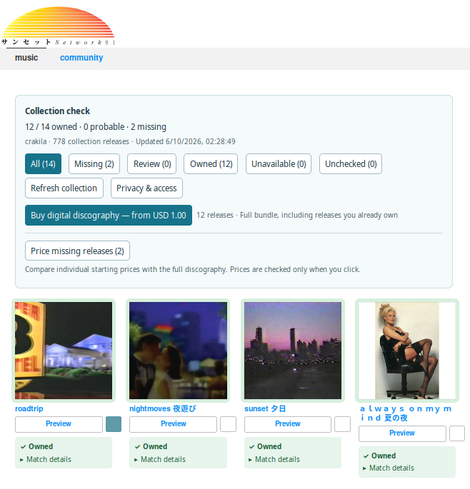470x489 pixels.
Task: Click the 'Compare individual starting prices' note
Action: [x=193, y=269]
